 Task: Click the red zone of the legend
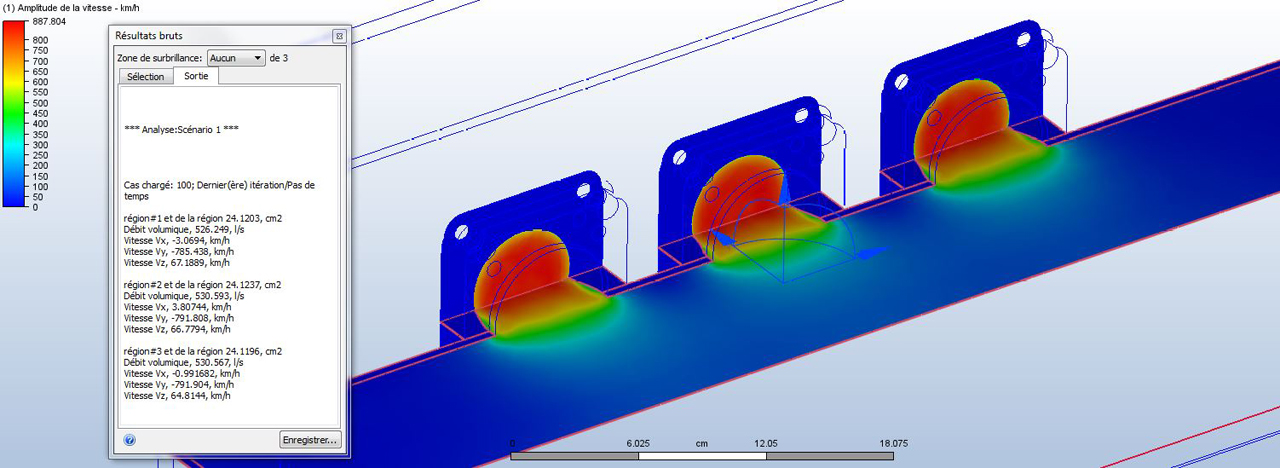click(16, 35)
